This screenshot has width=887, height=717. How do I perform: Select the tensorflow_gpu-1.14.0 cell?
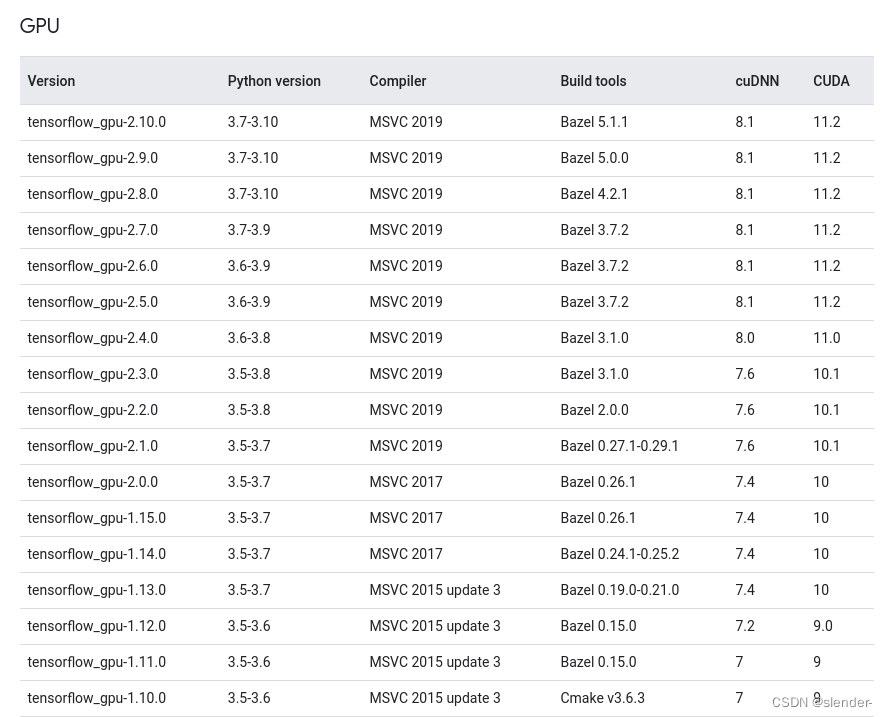pos(96,554)
